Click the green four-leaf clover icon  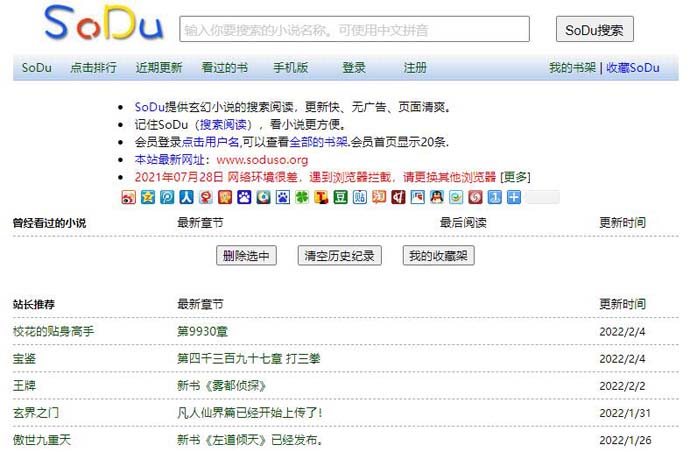click(x=302, y=197)
